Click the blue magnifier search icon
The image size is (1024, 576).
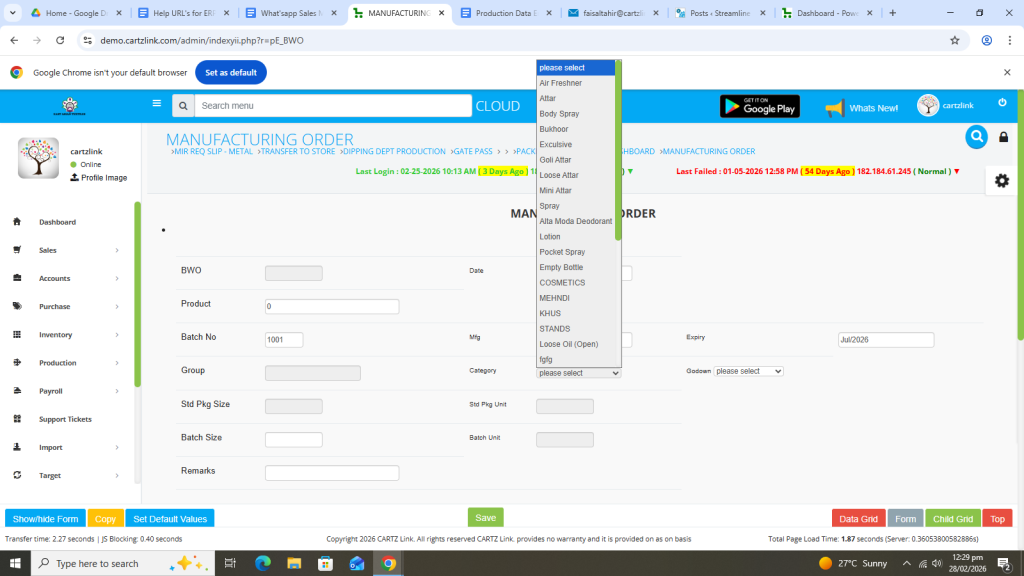pos(976,137)
